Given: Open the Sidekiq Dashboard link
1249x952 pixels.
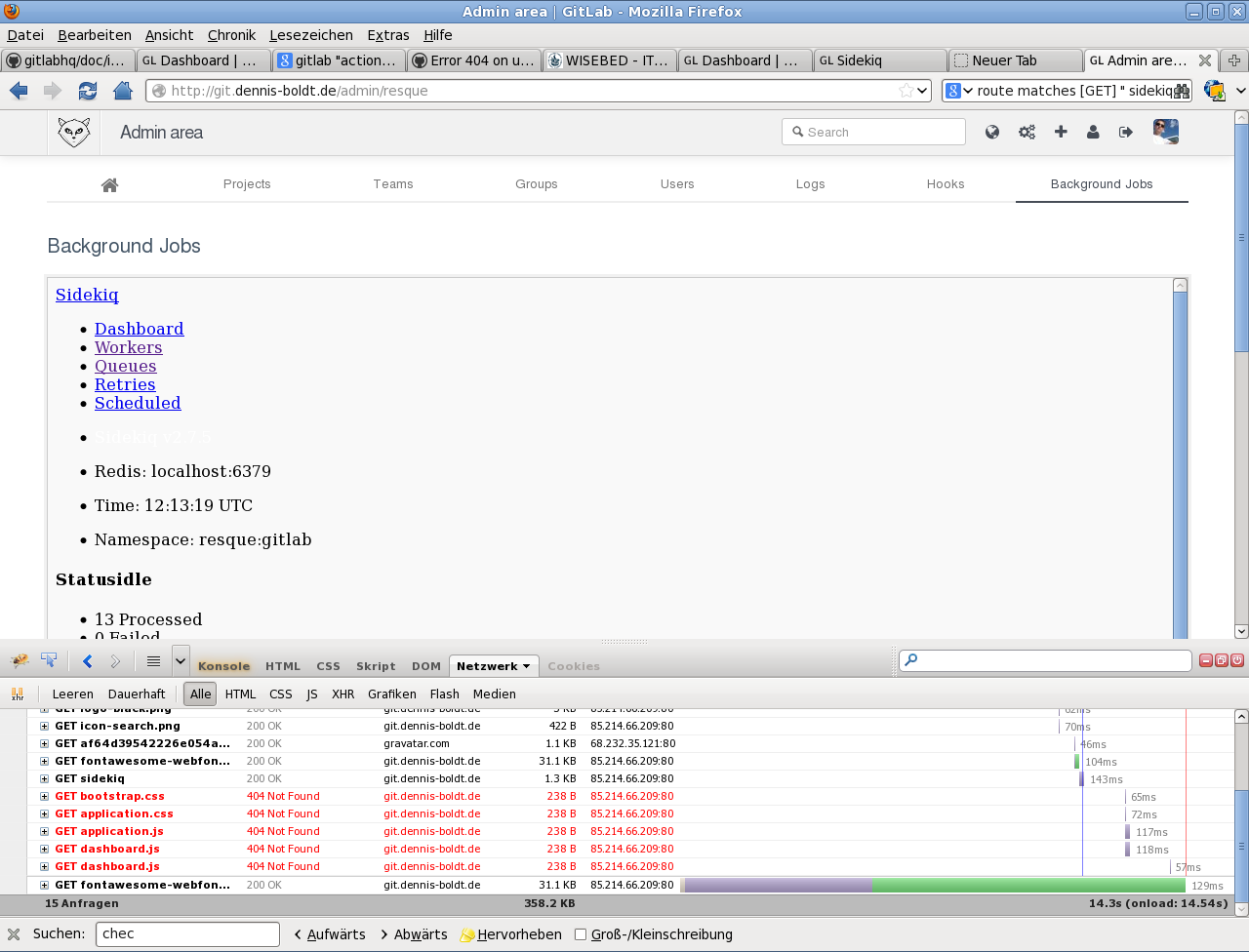Looking at the screenshot, I should 140,329.
